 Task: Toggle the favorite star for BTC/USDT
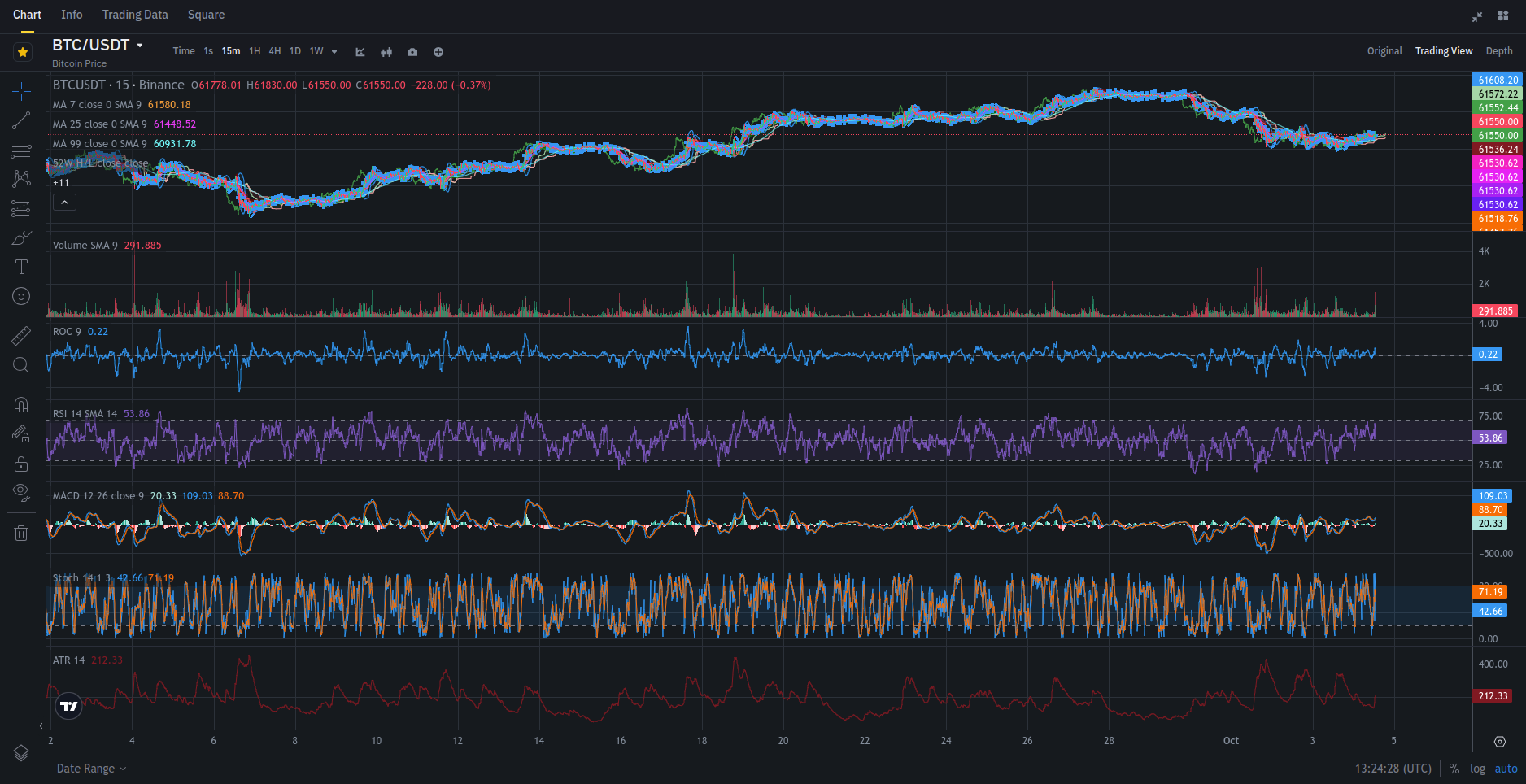[x=23, y=52]
